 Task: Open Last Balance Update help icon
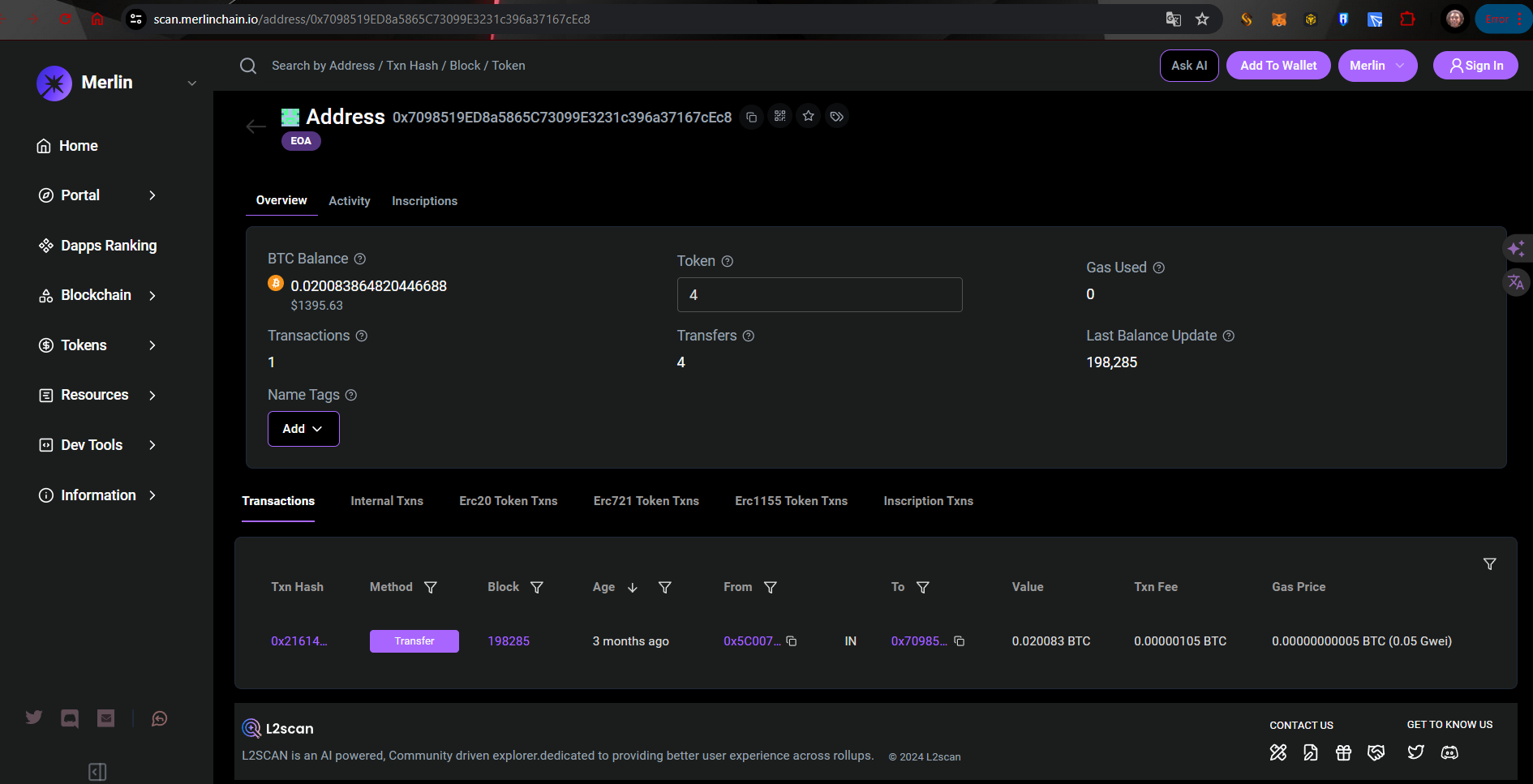click(x=1229, y=336)
